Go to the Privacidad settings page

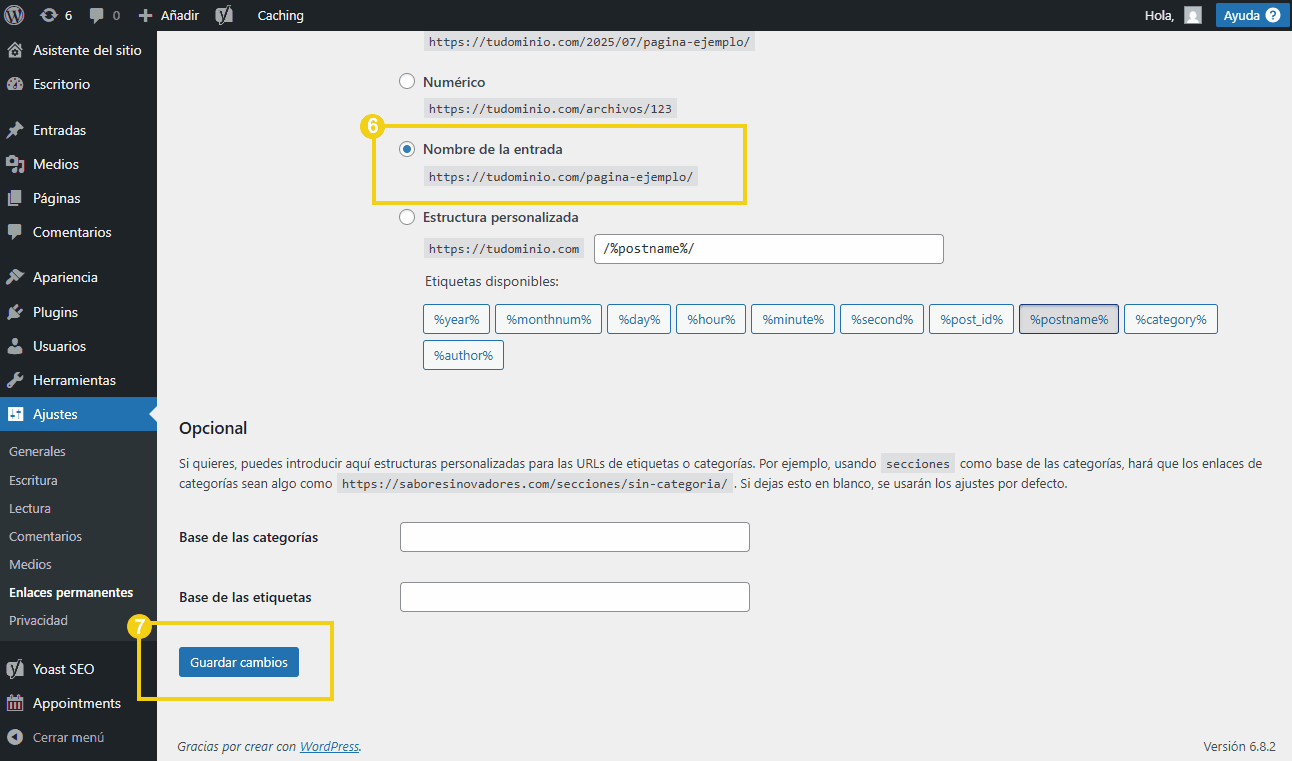(x=38, y=620)
